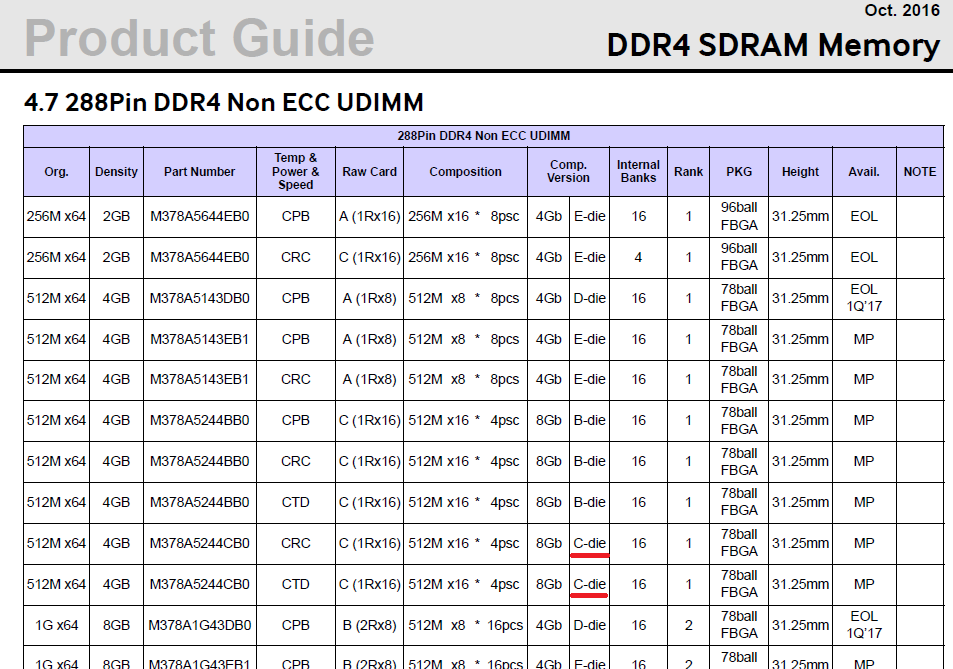Click '8Gb' in the M378A5244BB0 CTD row

549,503
